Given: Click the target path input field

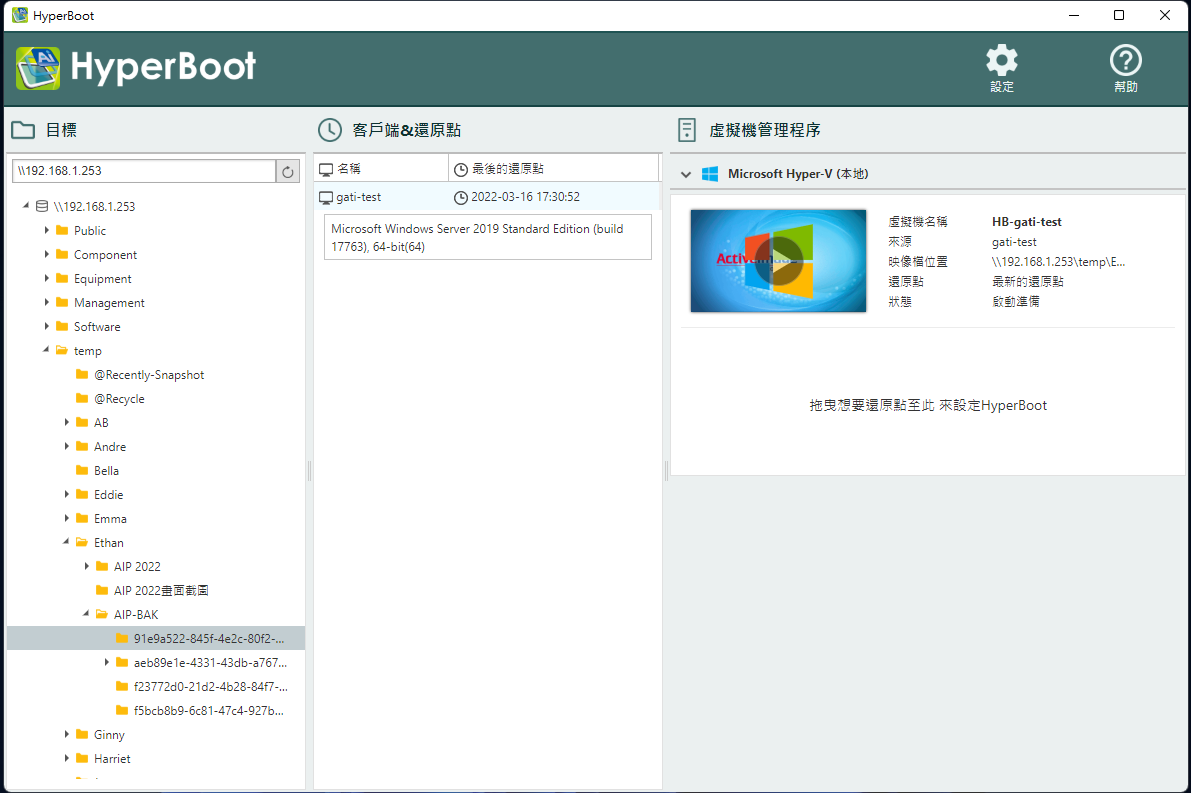Looking at the screenshot, I should (x=143, y=171).
